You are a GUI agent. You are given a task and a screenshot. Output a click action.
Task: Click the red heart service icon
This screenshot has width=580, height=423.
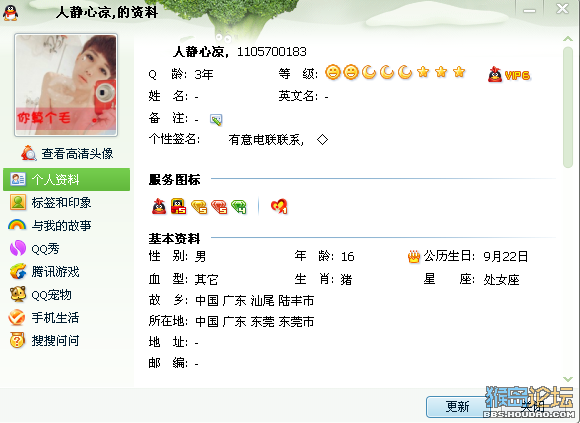[x=279, y=206]
